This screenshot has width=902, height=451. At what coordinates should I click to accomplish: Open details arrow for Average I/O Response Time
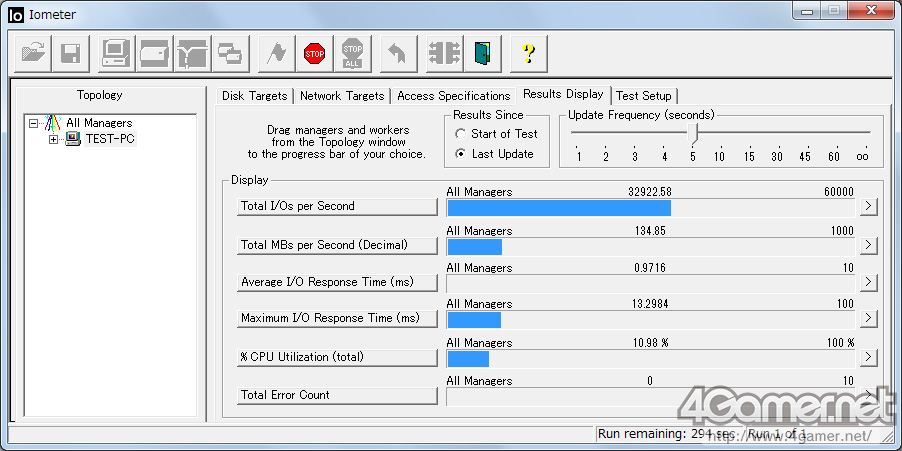[869, 282]
